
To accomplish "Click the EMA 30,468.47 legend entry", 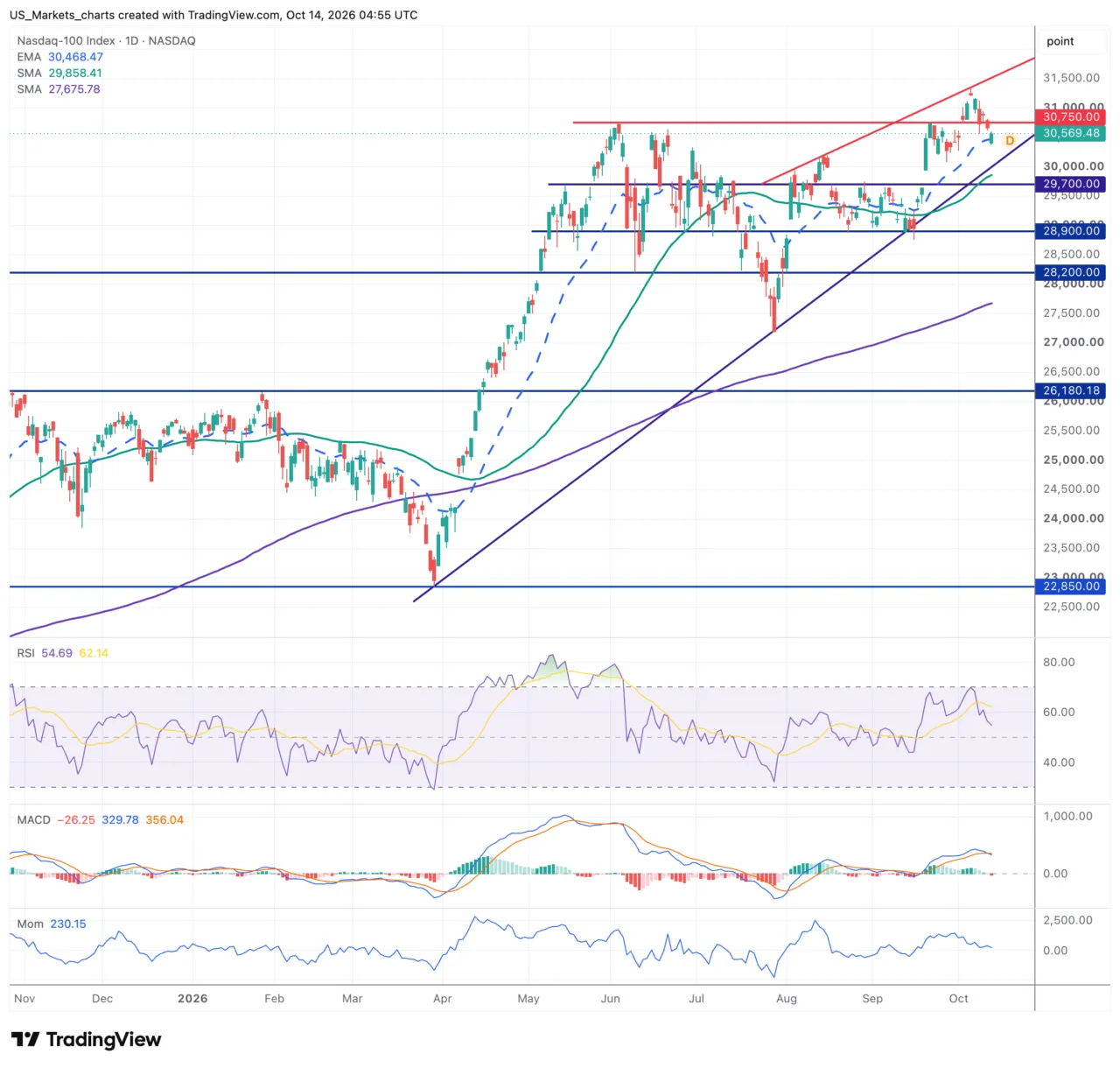I will click(x=59, y=57).
